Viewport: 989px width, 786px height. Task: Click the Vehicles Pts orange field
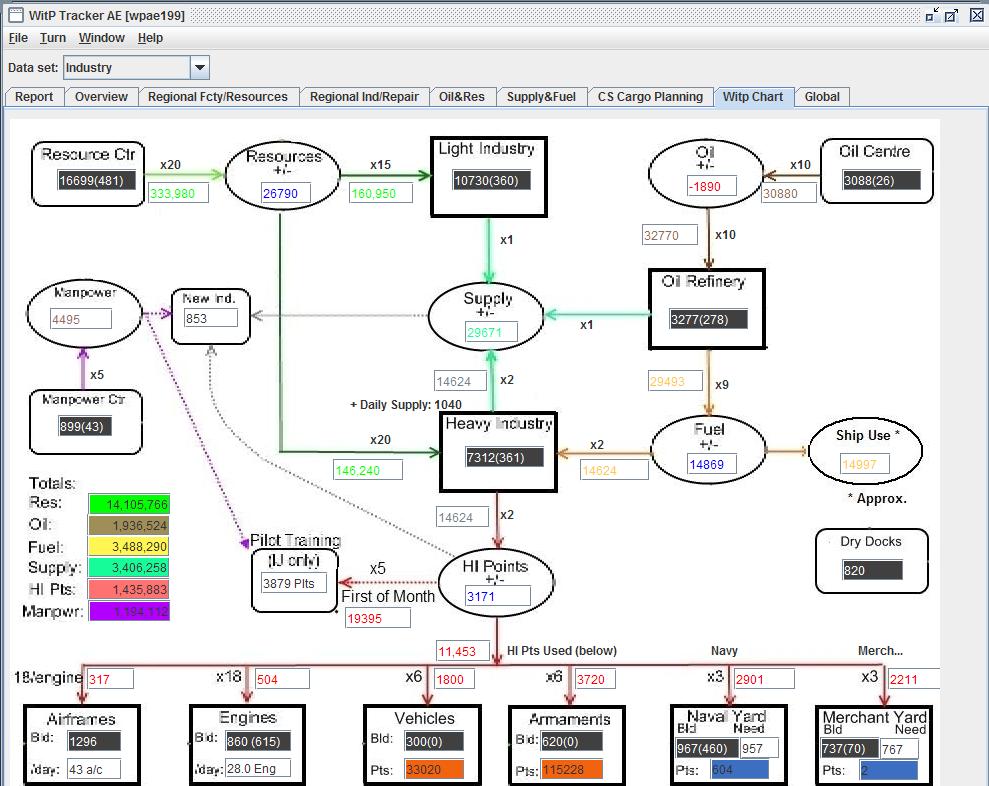point(434,770)
